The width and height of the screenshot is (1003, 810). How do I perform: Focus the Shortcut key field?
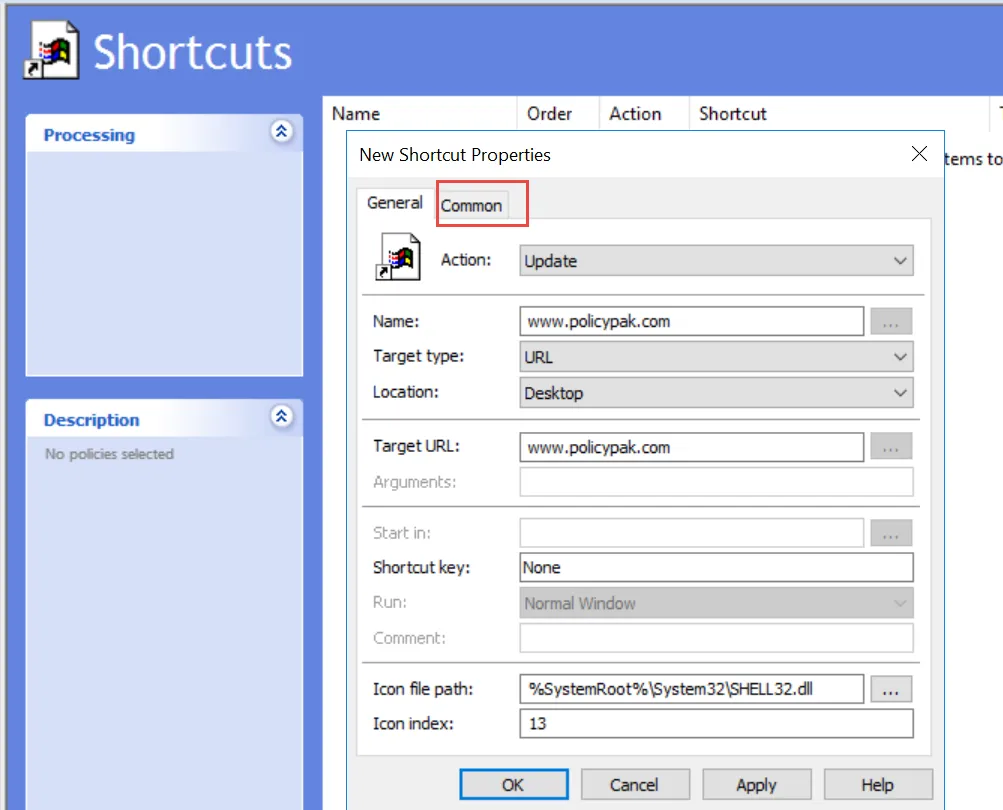point(716,567)
